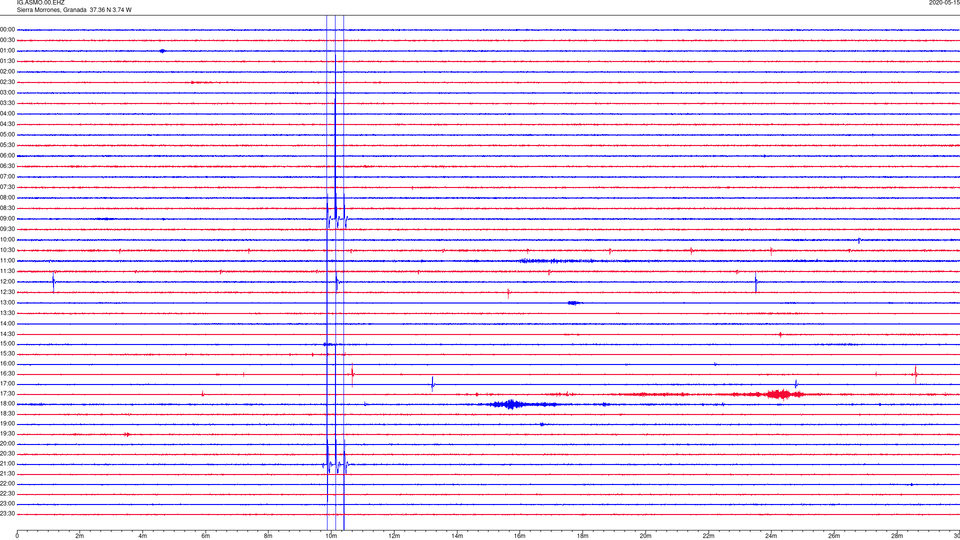Click blue spike on the 10:00 trace

859,240
